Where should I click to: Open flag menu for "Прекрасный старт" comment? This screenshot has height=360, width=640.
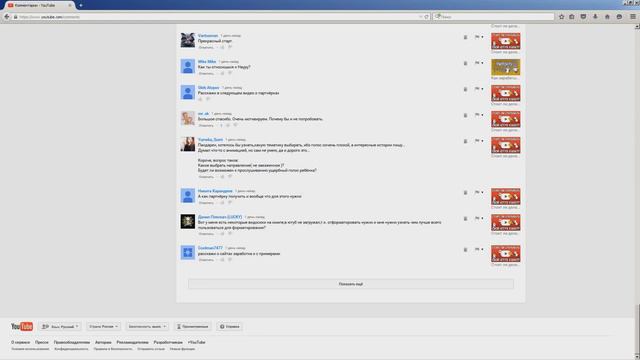tap(479, 37)
